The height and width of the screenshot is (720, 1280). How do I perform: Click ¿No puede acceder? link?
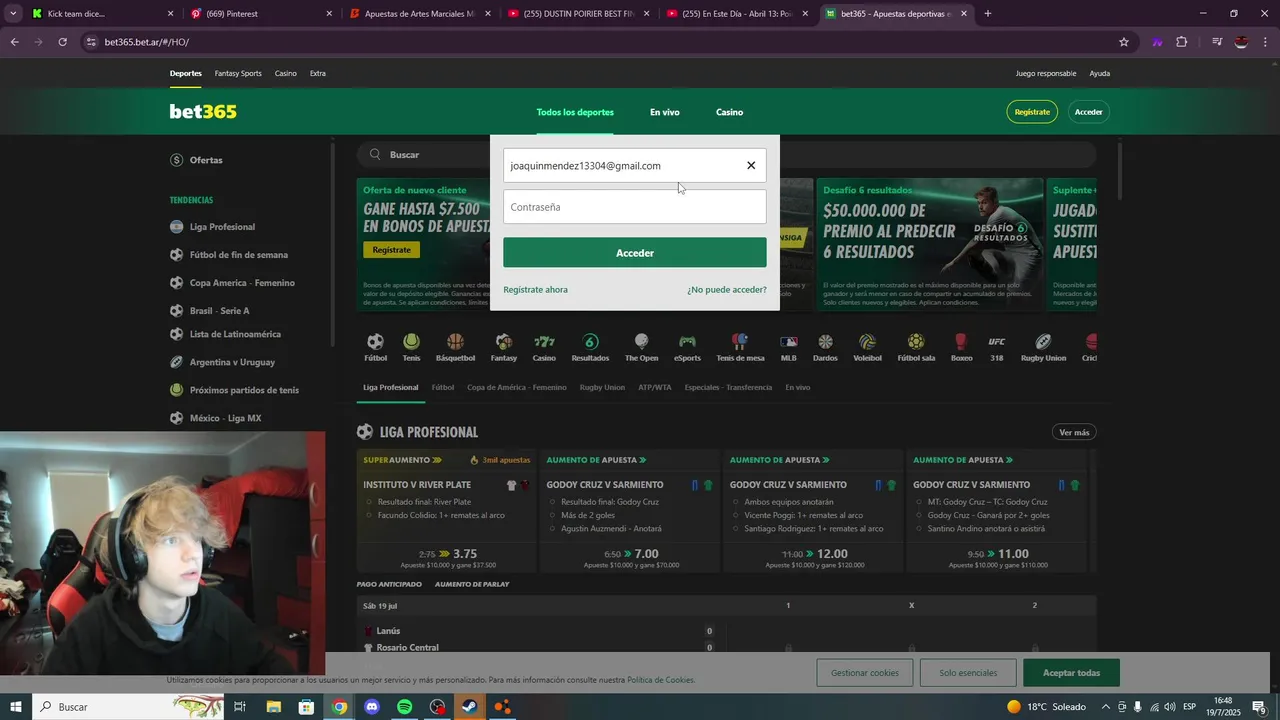(727, 290)
